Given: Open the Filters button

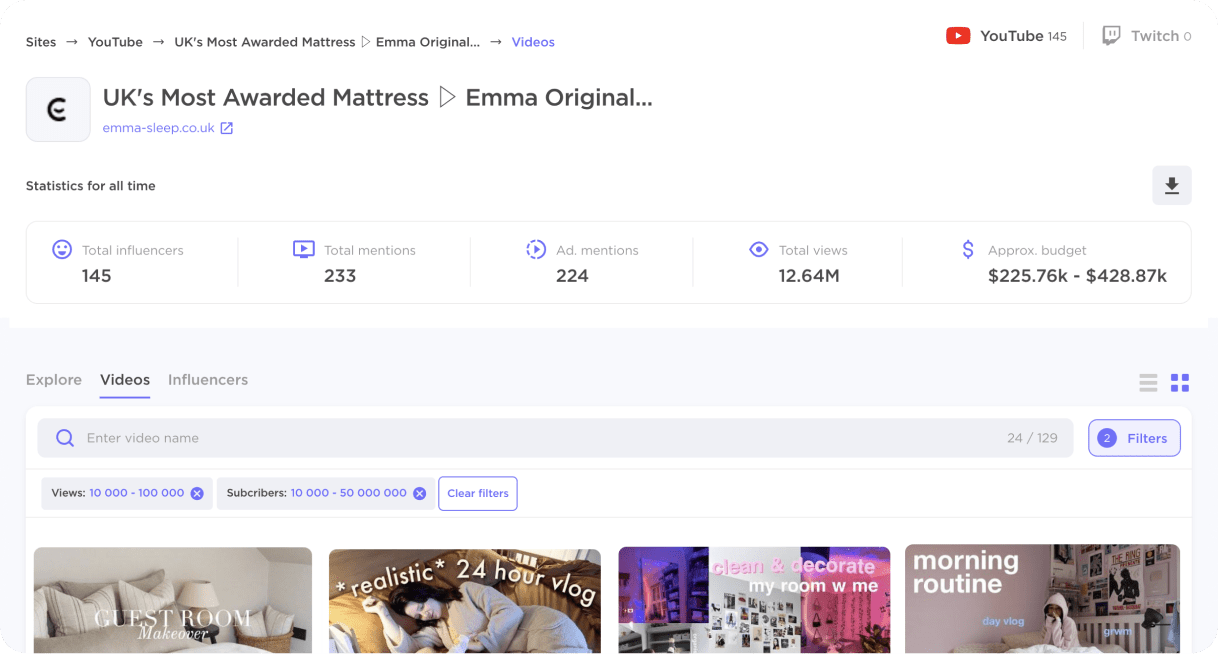Looking at the screenshot, I should [1134, 438].
